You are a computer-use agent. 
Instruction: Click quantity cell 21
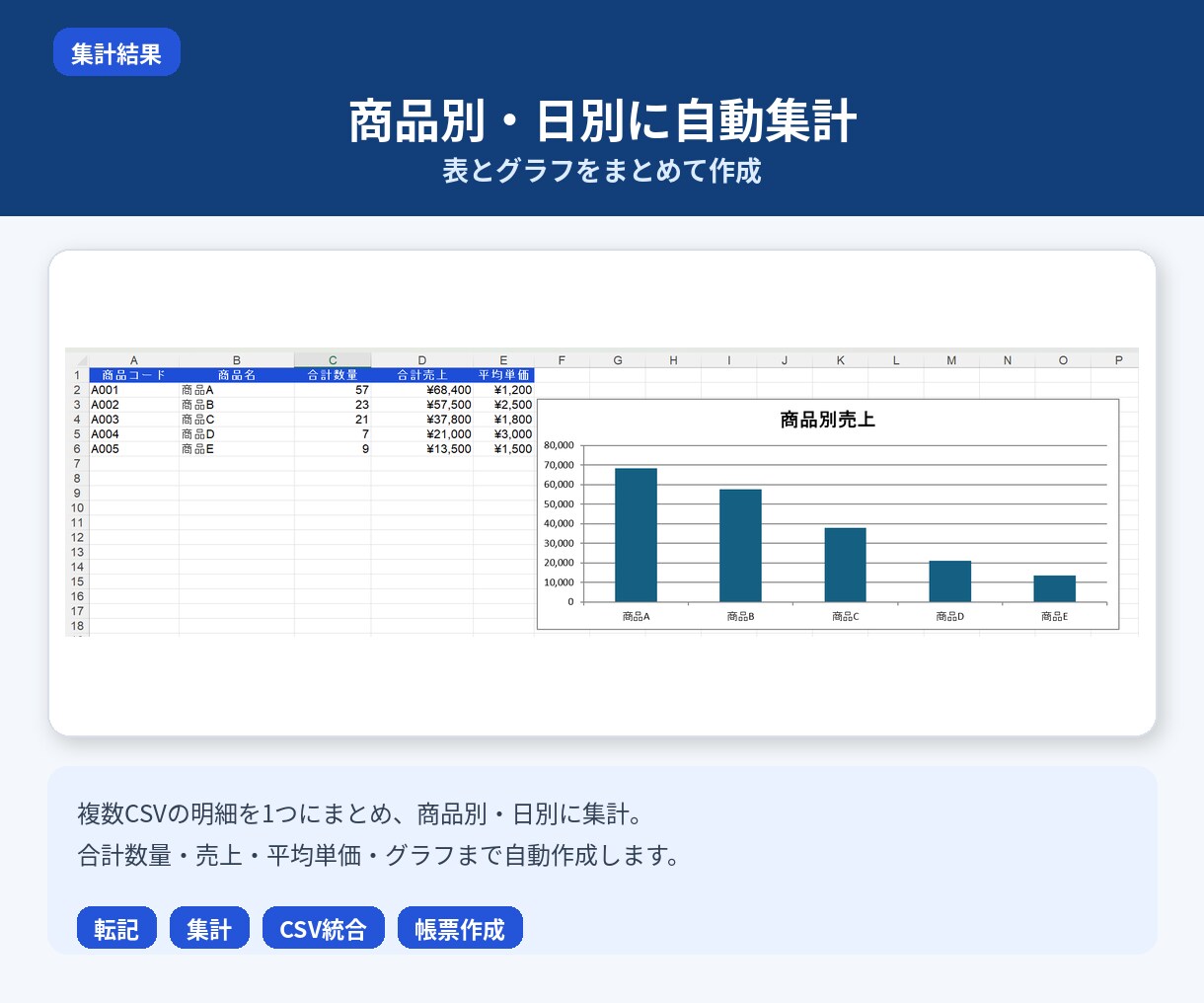click(333, 420)
